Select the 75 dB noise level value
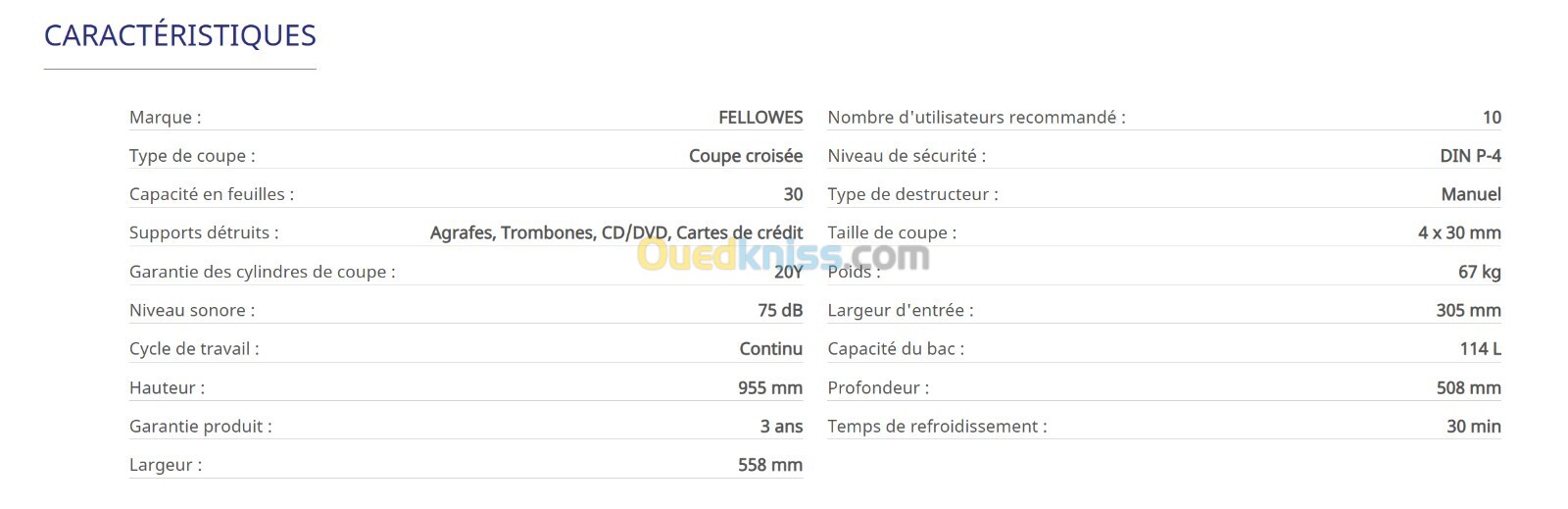Image resolution: width=1568 pixels, height=509 pixels. click(x=780, y=310)
